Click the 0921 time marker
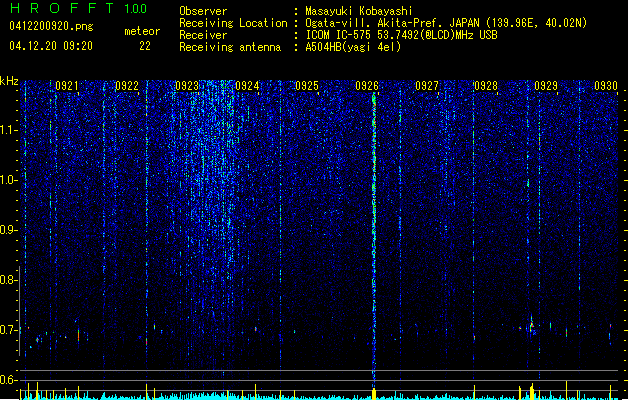The height and width of the screenshot is (400, 629). 67,86
